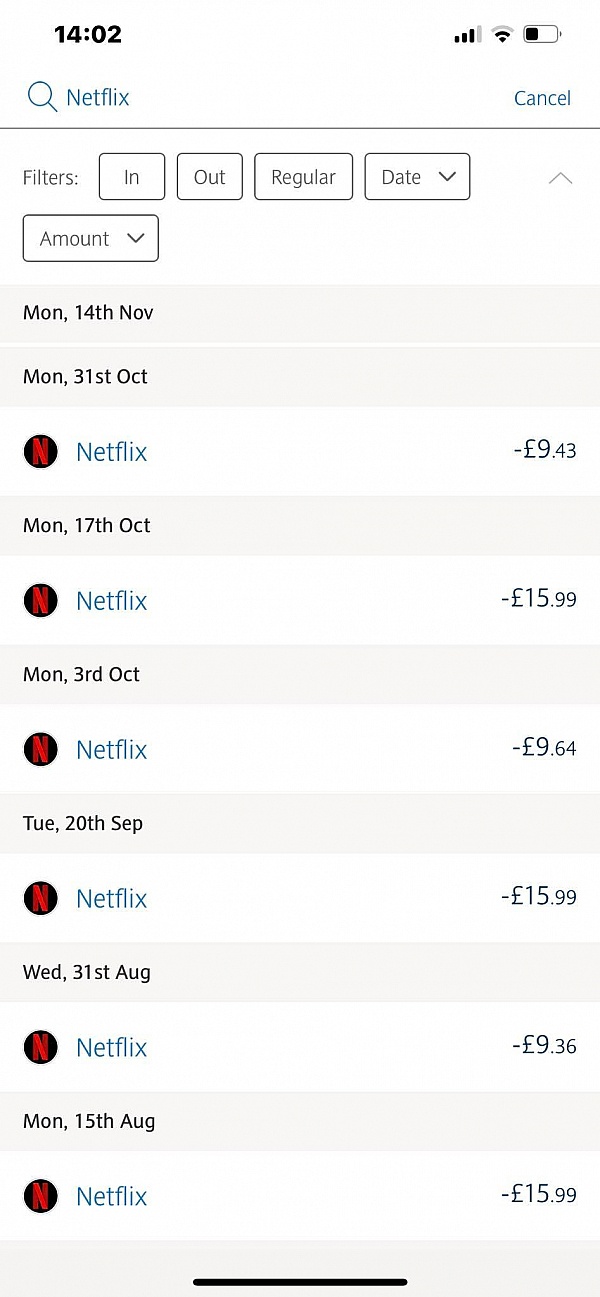
Task: Tap the battery indicator icon
Action: coord(542,33)
